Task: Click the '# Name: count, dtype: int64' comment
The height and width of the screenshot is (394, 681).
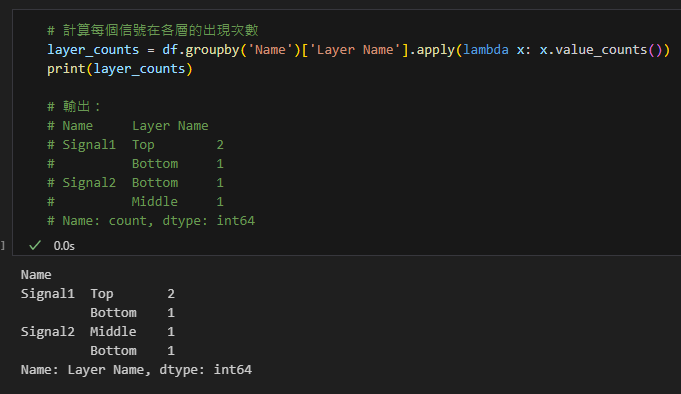Action: click(x=151, y=221)
